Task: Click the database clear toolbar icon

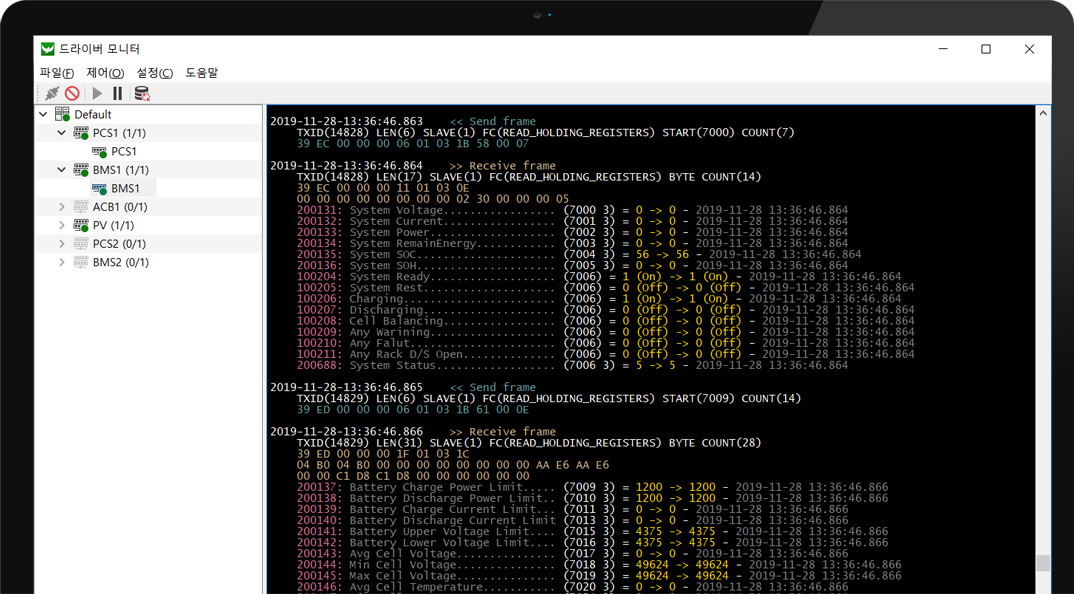Action: point(142,93)
